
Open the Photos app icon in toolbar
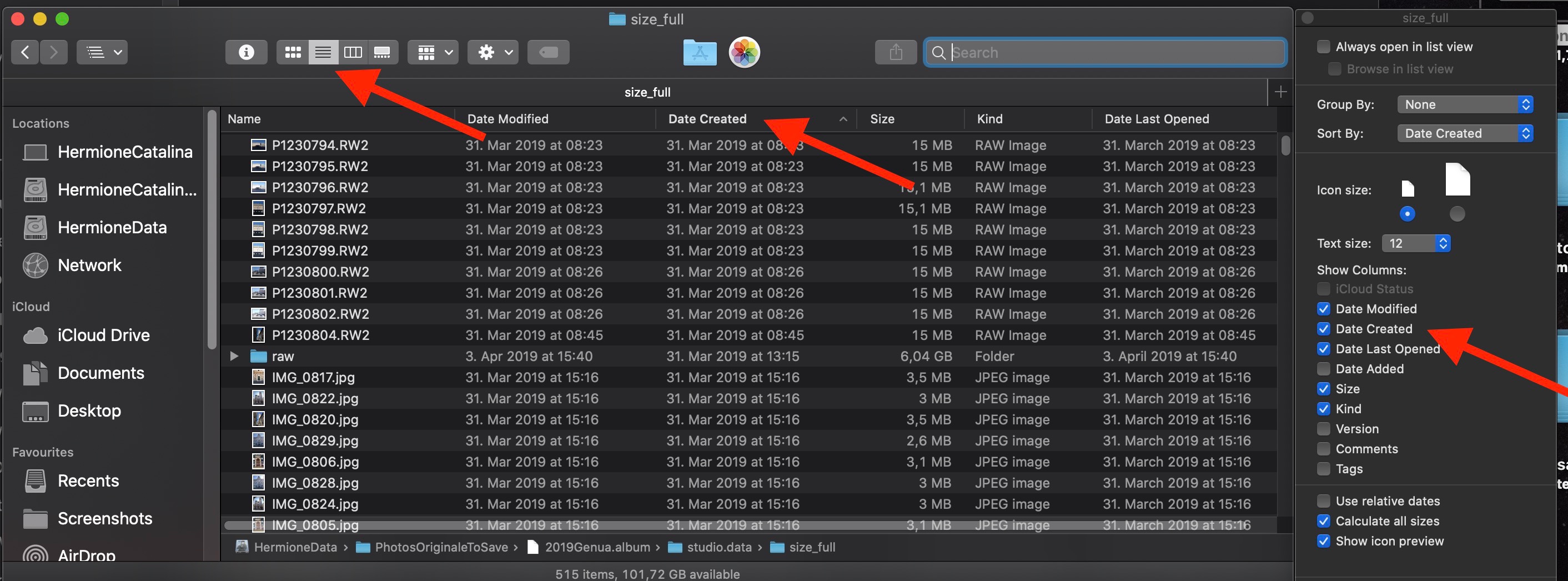tap(744, 52)
